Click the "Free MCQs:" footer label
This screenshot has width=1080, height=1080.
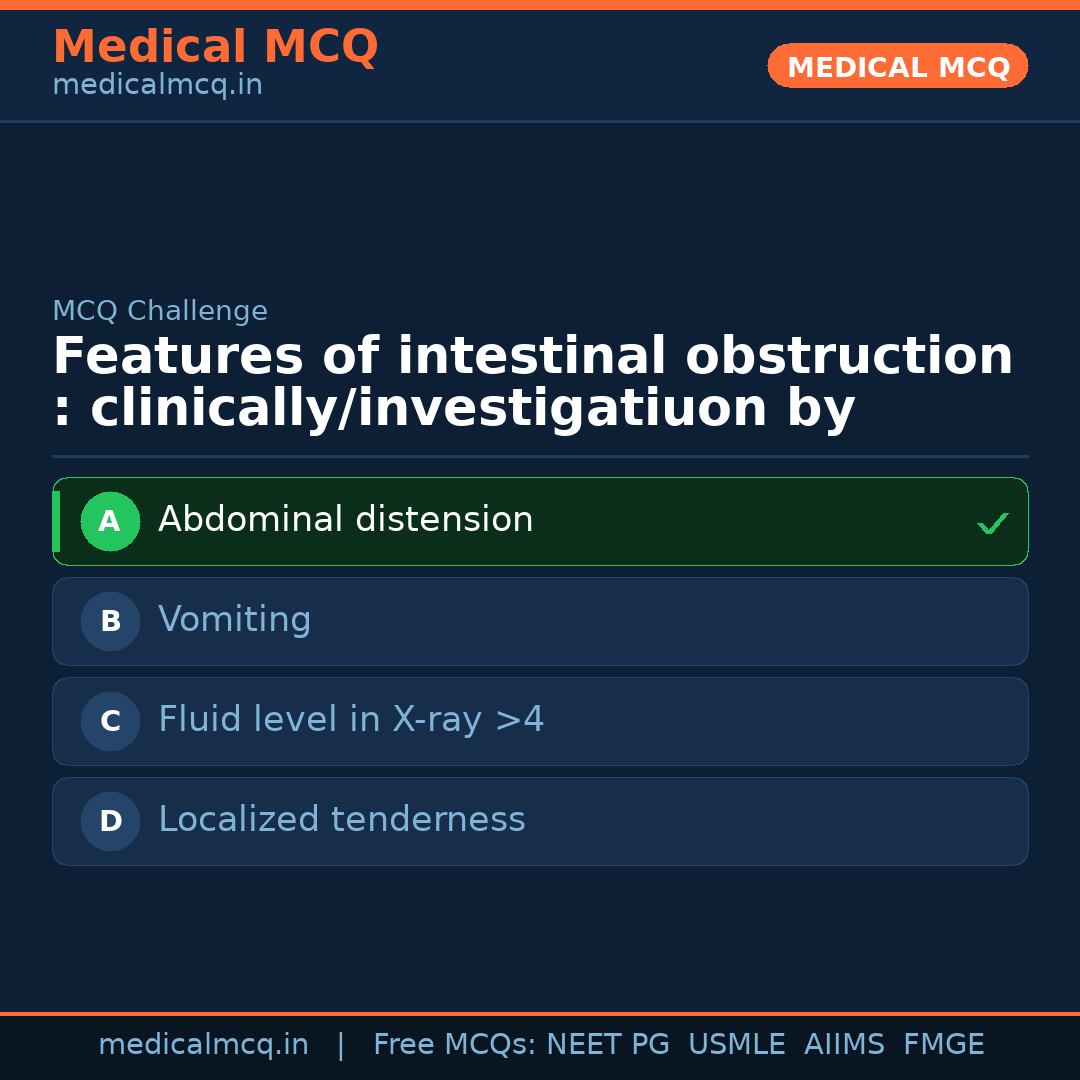click(x=455, y=1045)
